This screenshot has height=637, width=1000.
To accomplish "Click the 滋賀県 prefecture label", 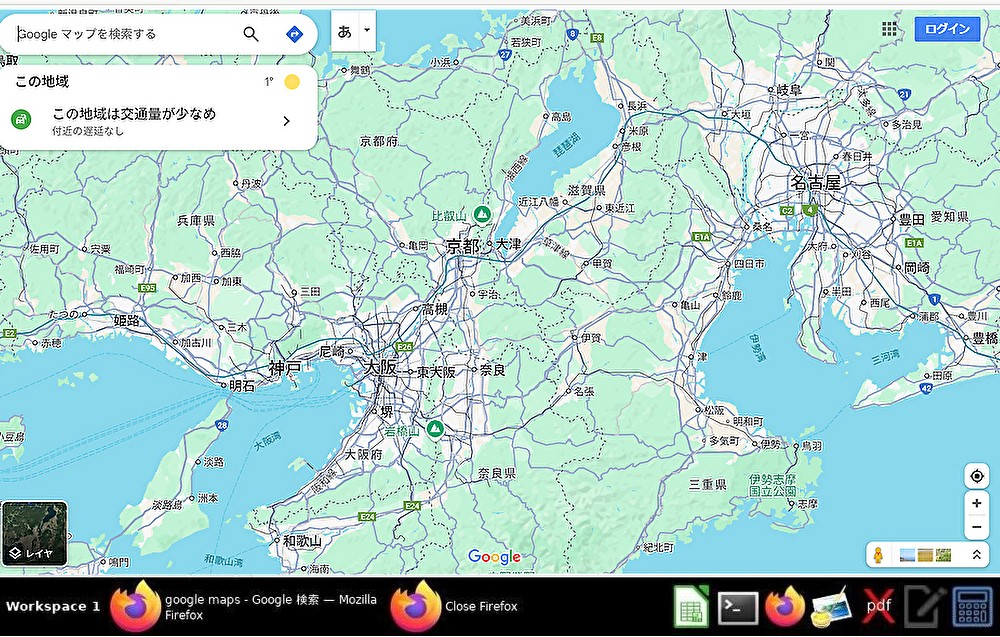I will [586, 191].
